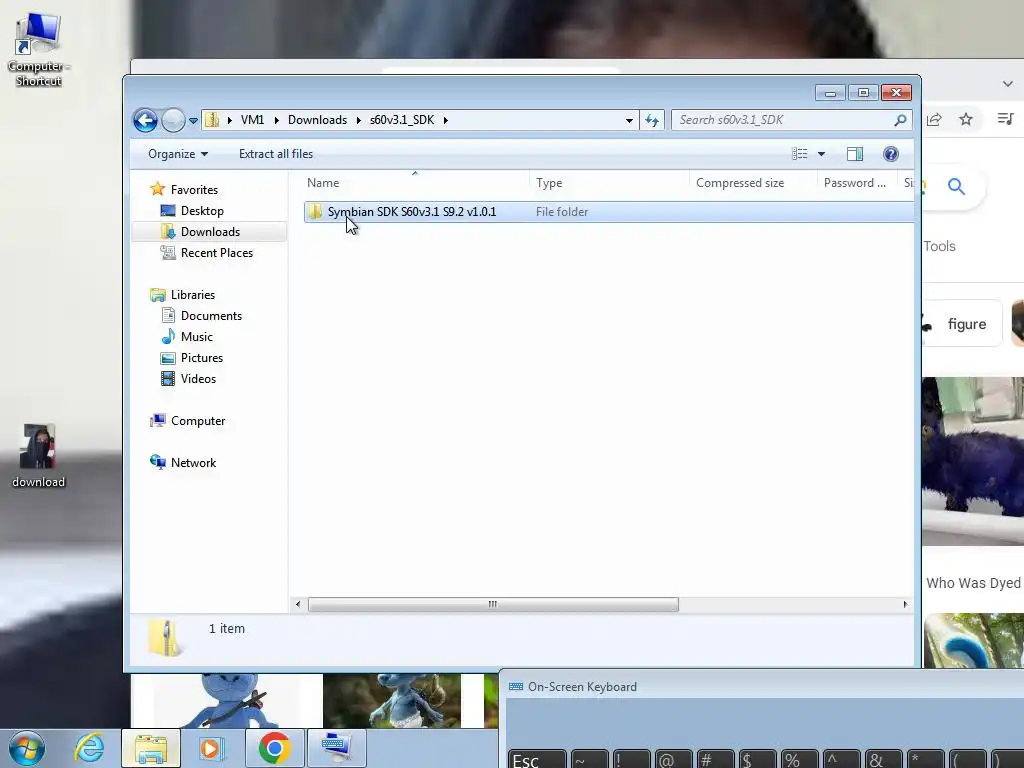Select Network in navigation pane
Viewport: 1024px width, 768px height.
point(193,463)
